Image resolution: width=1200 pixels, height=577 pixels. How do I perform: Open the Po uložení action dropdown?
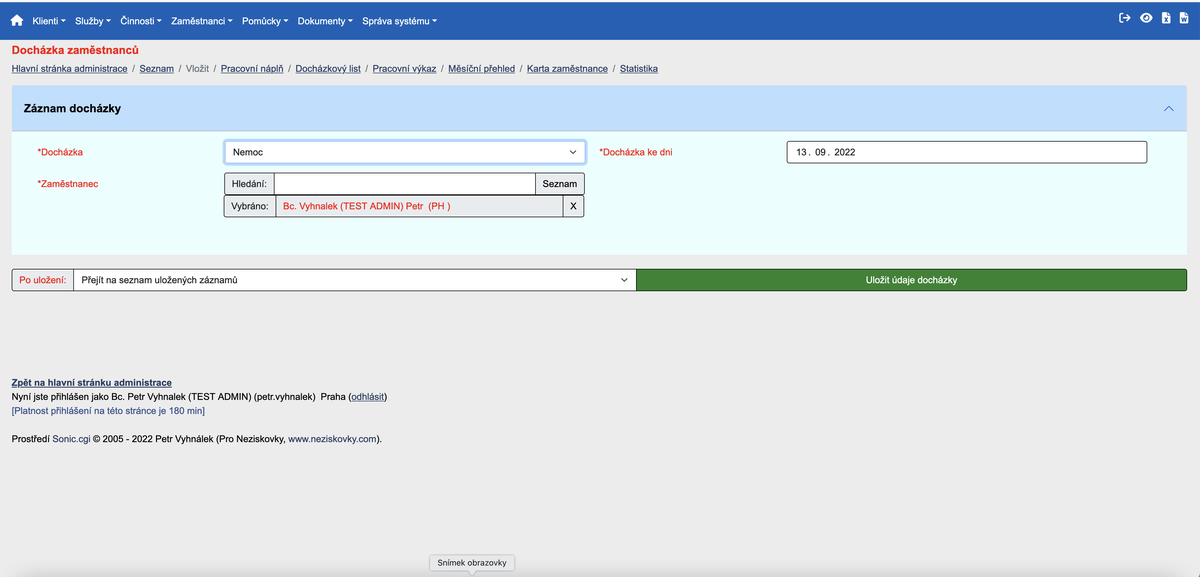coord(354,280)
